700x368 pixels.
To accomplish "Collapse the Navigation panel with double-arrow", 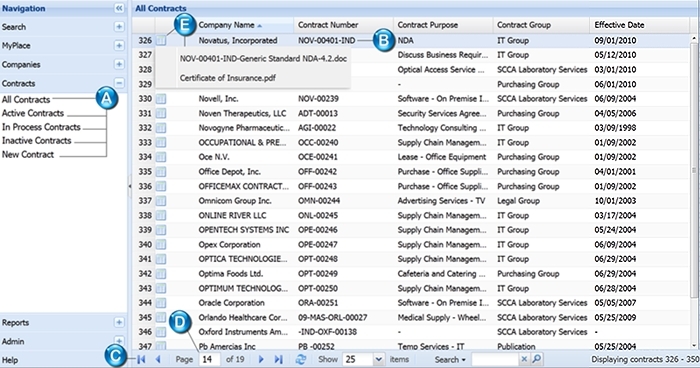I will 119,8.
